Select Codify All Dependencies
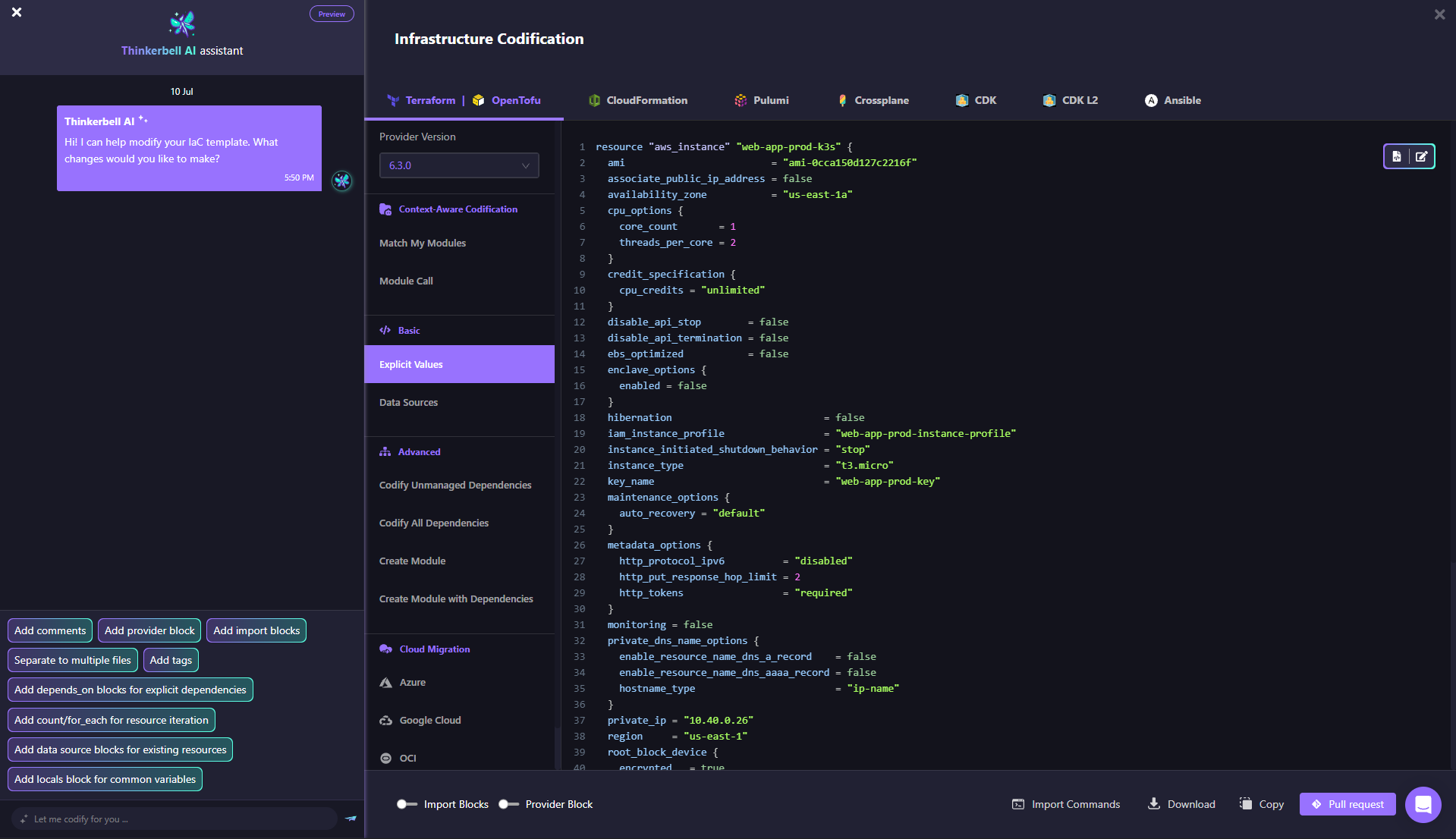 coord(459,523)
